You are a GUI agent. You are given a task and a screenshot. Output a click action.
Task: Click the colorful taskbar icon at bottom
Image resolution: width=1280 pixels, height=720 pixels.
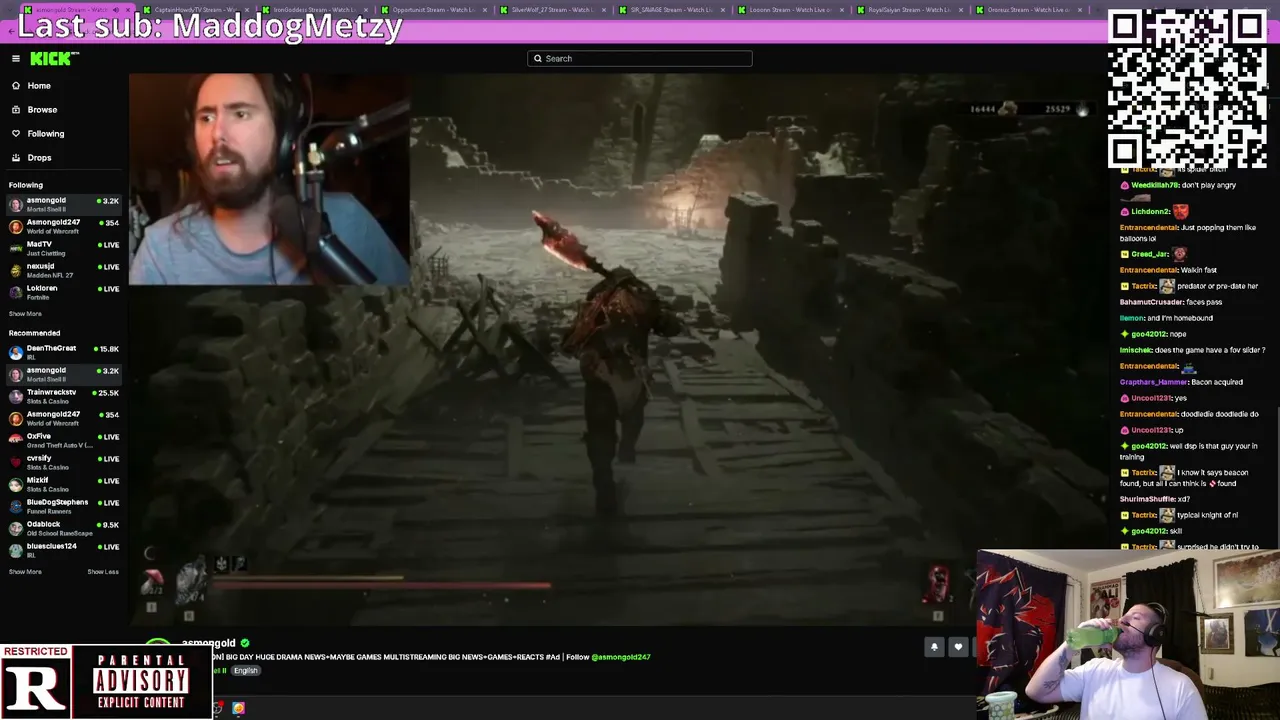click(238, 708)
